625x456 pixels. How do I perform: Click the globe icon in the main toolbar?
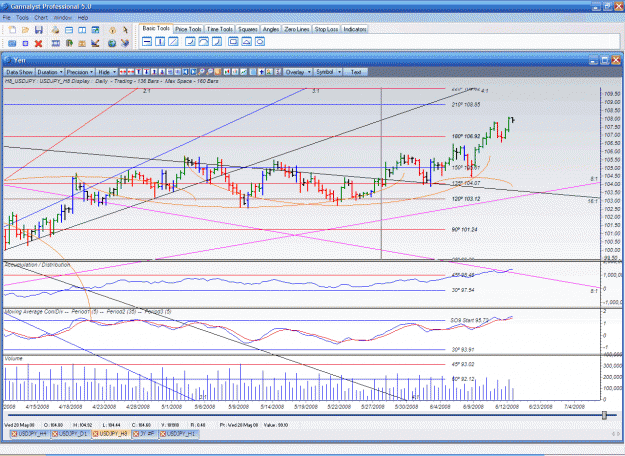point(112,43)
